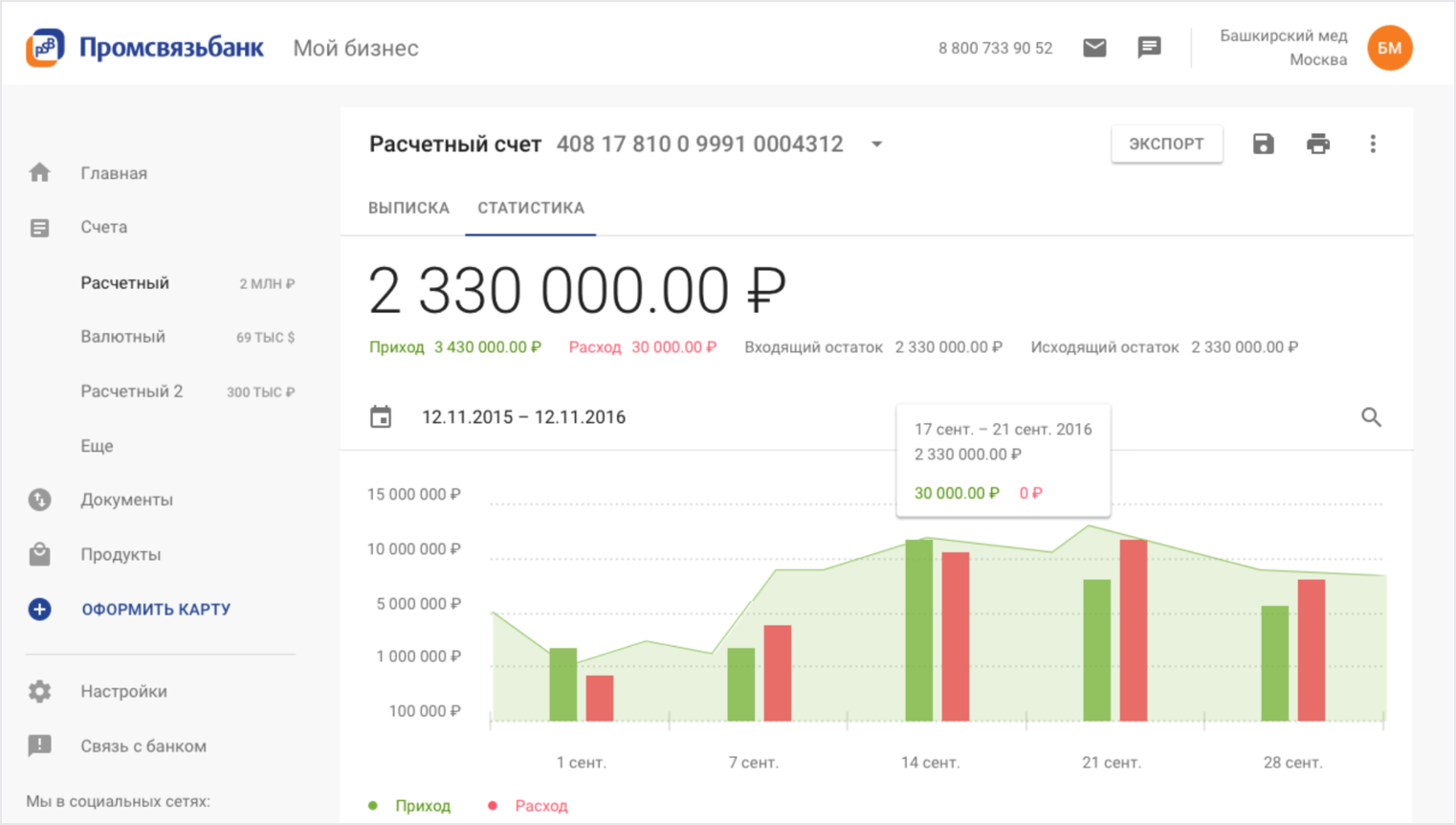Screen dimensions: 1456x825
Task: Click the Promsvyazbank logo icon
Action: point(45,47)
